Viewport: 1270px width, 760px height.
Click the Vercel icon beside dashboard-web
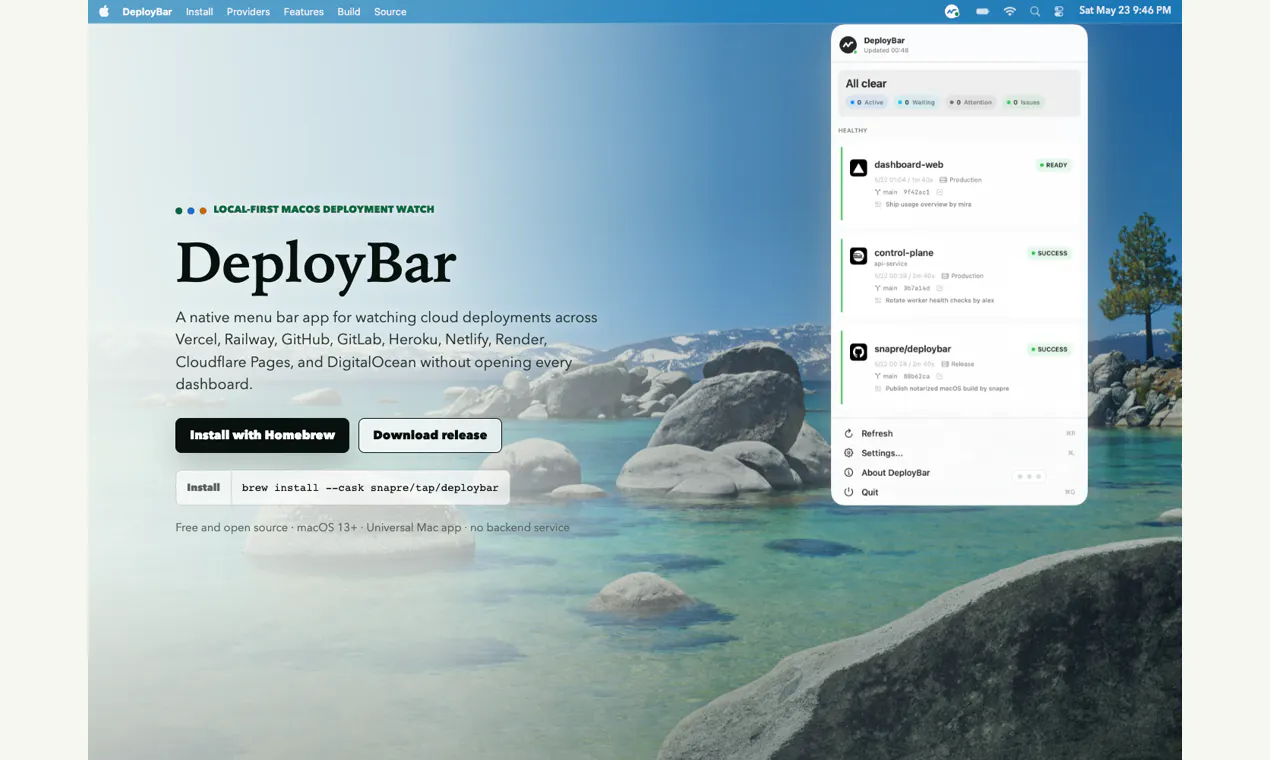coord(858,168)
